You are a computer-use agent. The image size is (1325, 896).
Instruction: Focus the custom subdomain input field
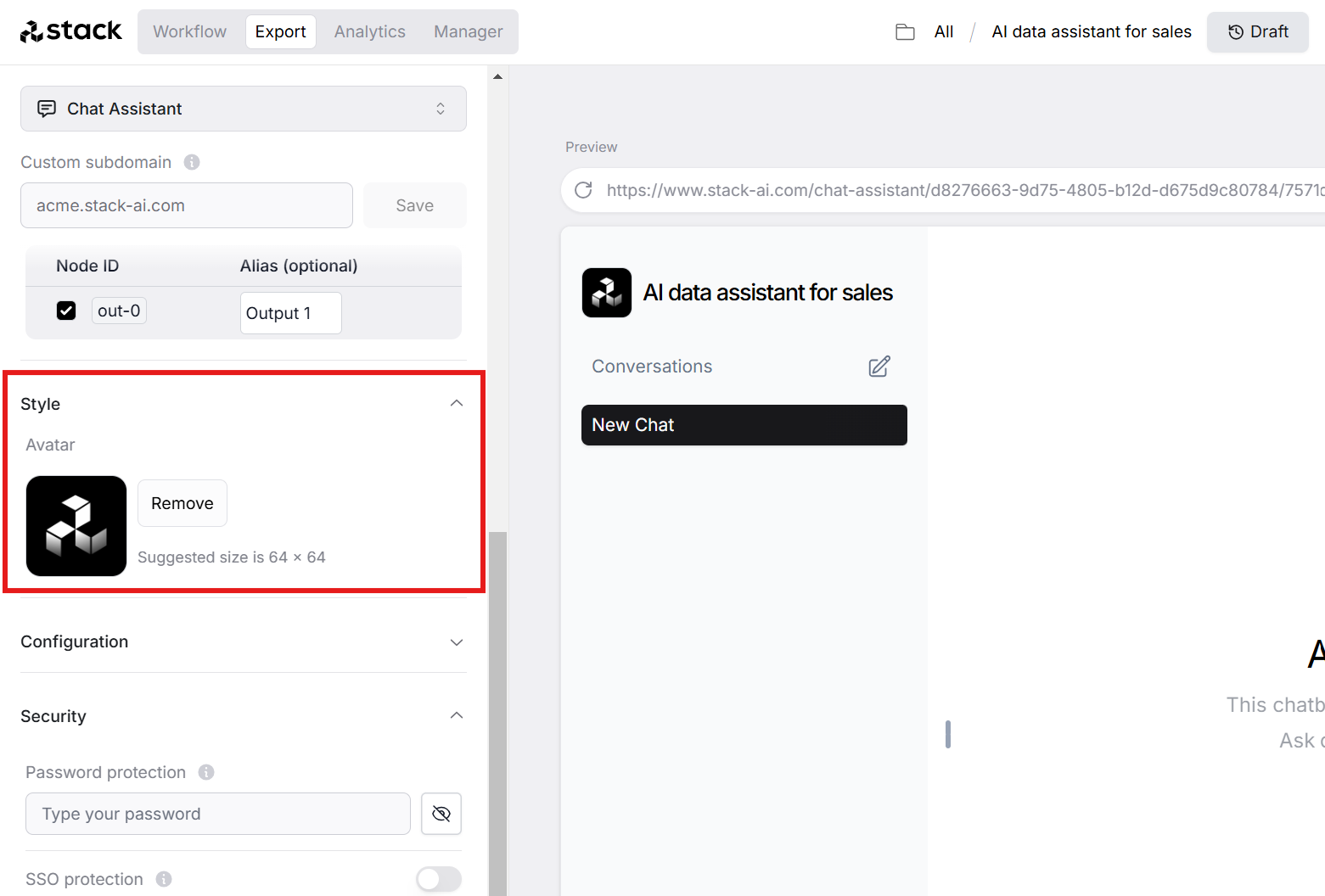click(x=187, y=205)
